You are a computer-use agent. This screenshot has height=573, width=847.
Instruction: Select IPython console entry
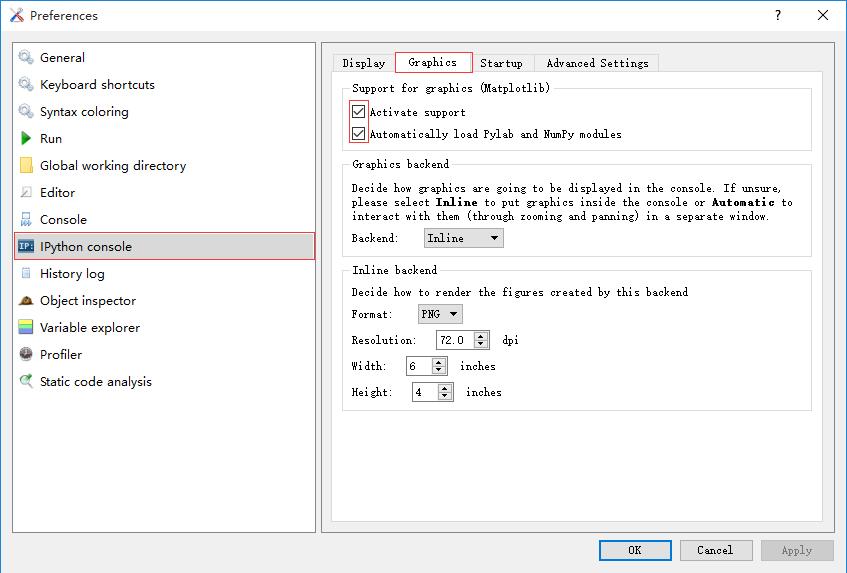(164, 246)
